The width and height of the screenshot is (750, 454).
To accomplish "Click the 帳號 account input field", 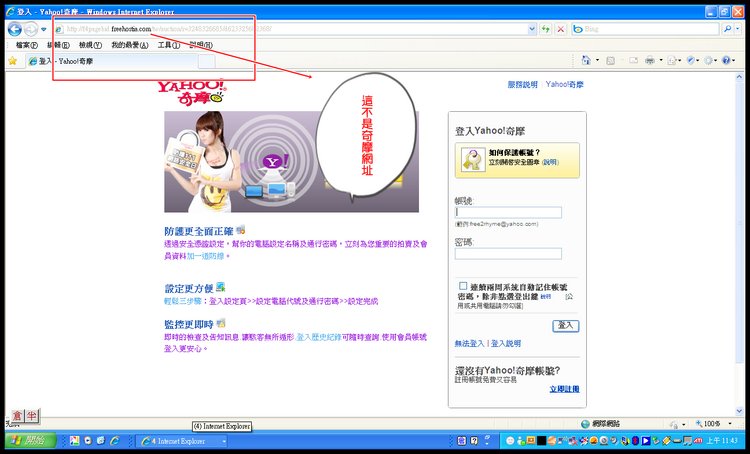I will 508,212.
